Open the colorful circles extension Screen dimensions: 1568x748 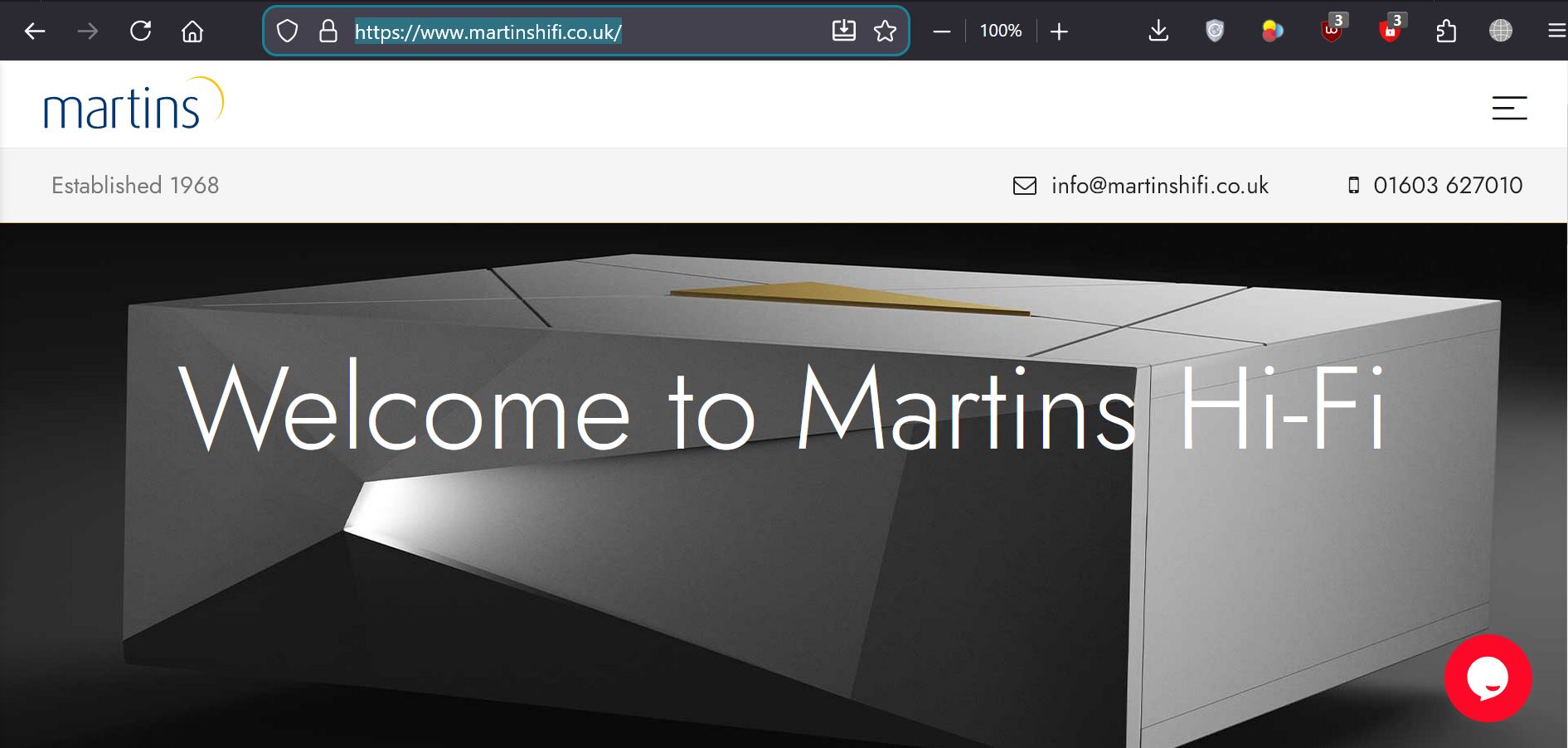[x=1272, y=32]
